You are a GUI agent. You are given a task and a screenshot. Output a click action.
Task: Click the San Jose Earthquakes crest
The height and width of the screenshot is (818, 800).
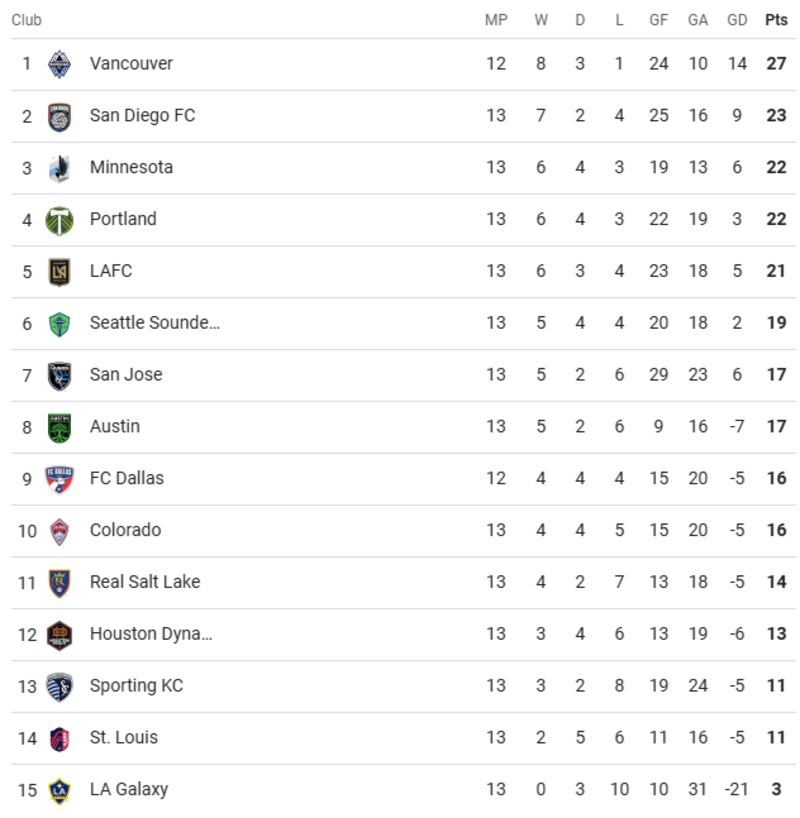60,375
